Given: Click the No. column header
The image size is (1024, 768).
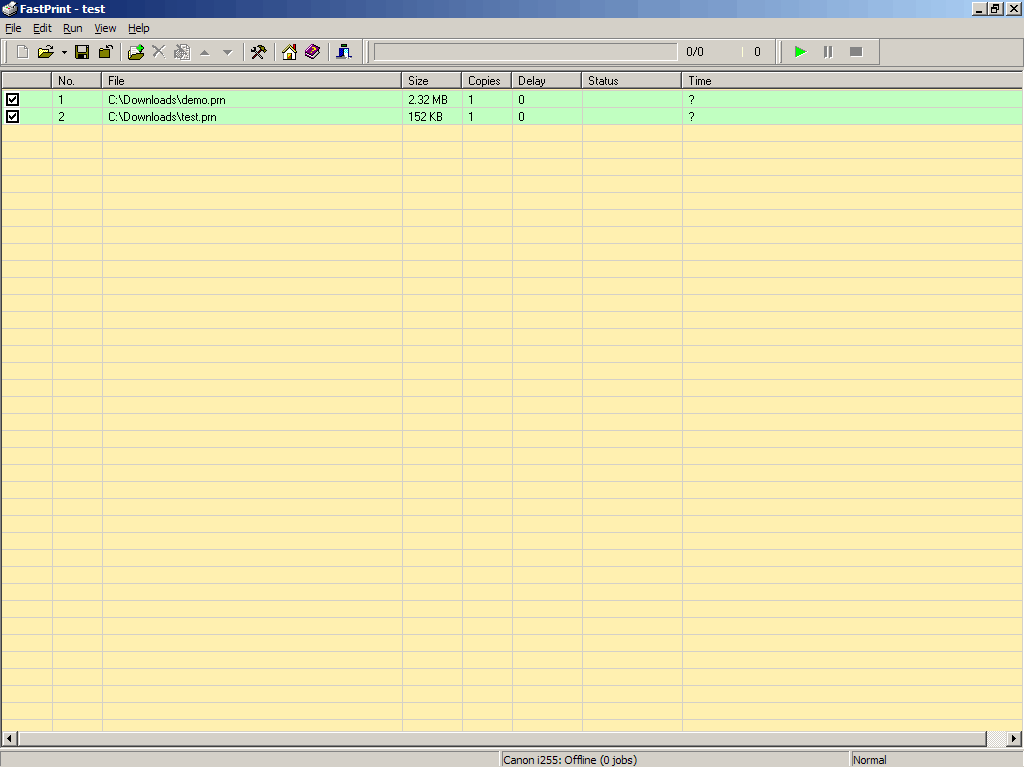Looking at the screenshot, I should [77, 81].
